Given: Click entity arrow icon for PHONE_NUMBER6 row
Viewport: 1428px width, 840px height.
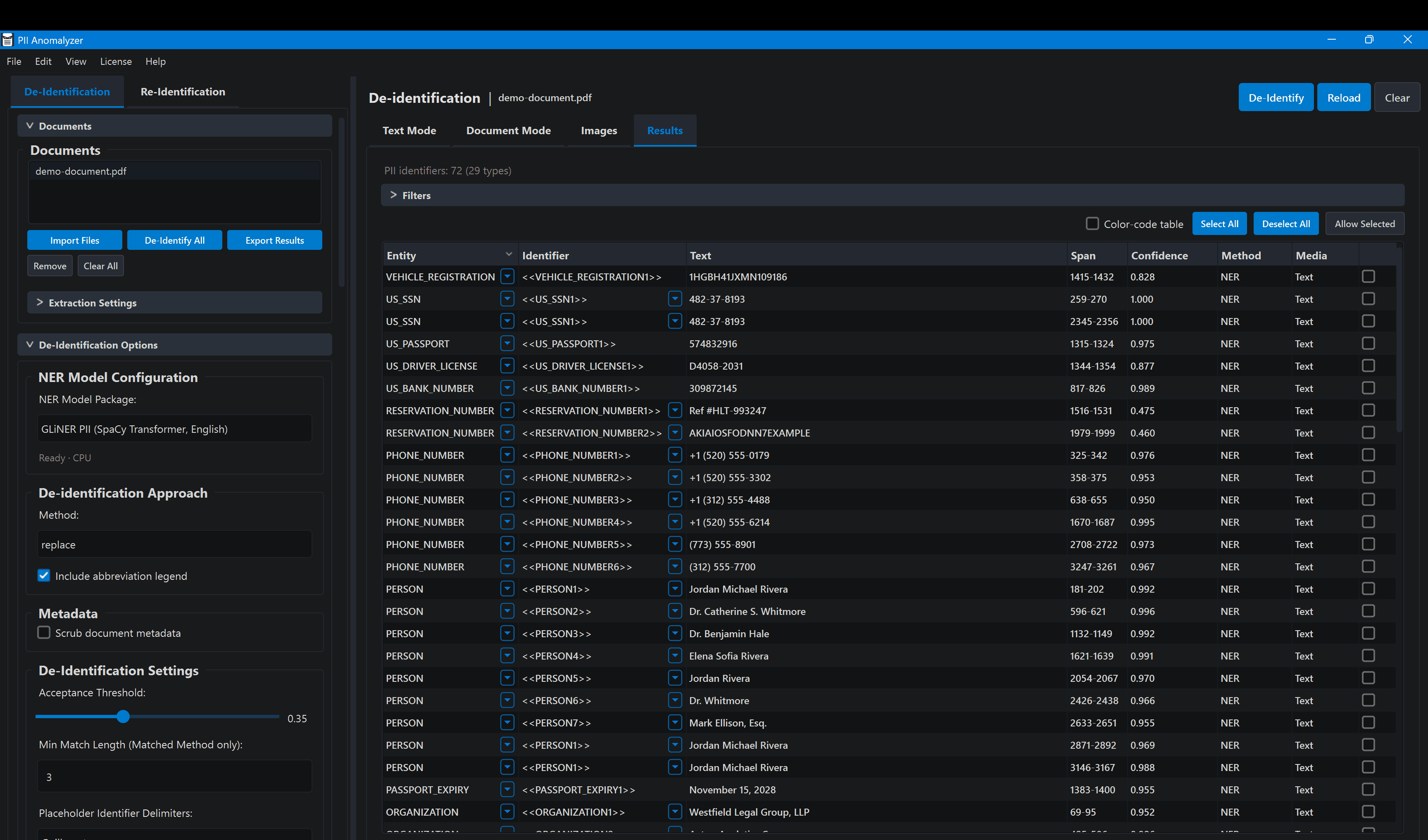Looking at the screenshot, I should point(507,567).
